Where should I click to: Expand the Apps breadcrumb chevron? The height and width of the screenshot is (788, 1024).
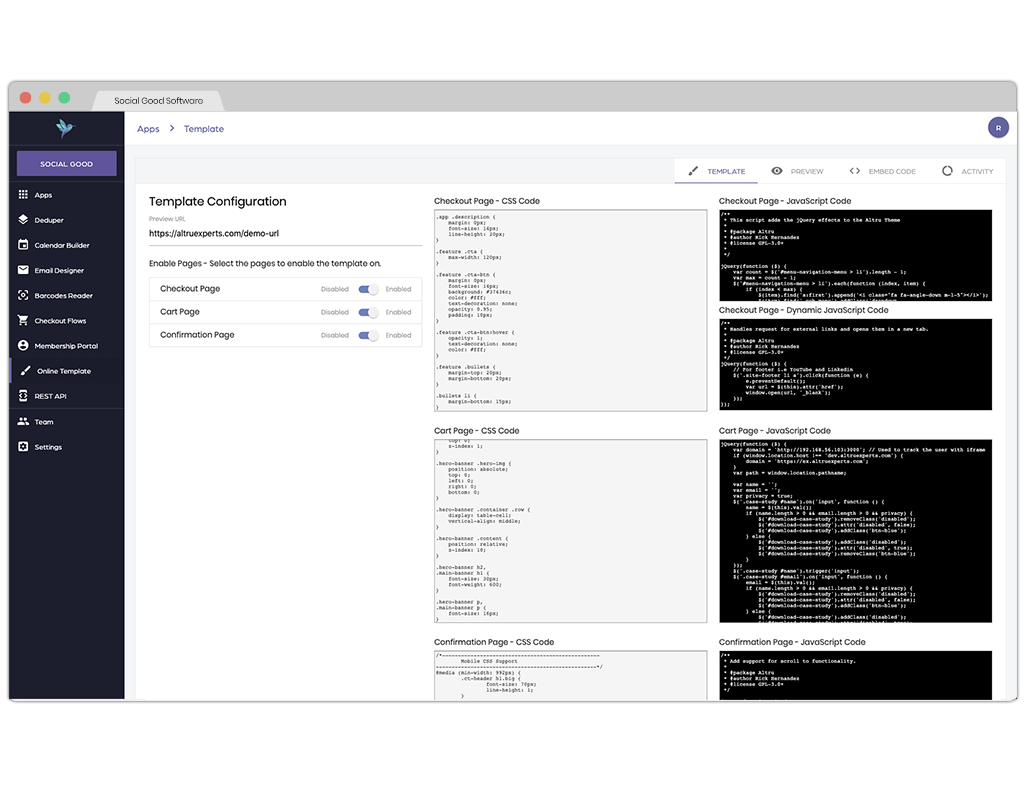point(170,128)
